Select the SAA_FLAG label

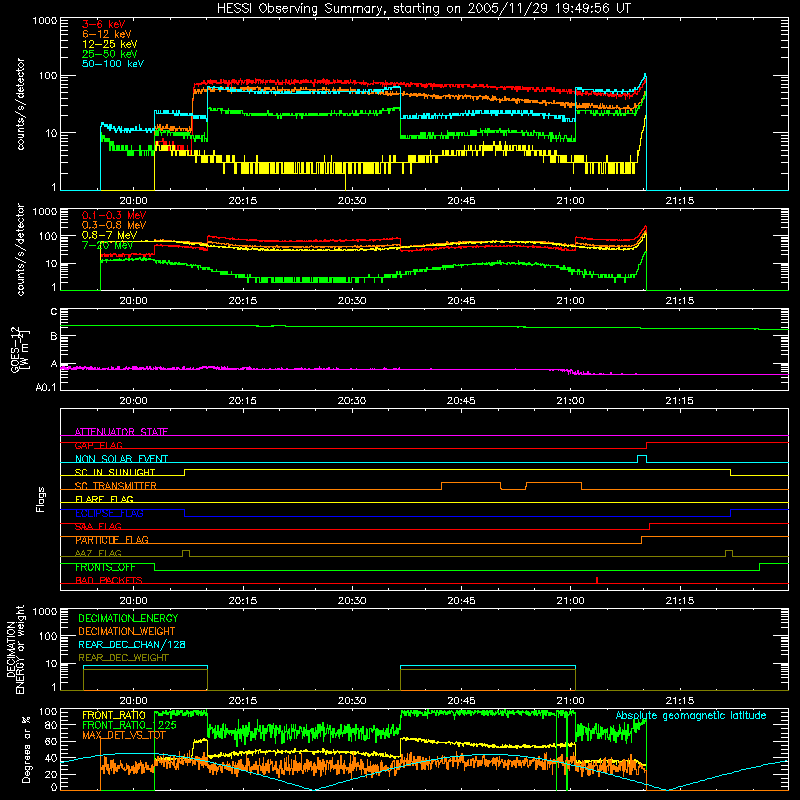click(x=98, y=527)
